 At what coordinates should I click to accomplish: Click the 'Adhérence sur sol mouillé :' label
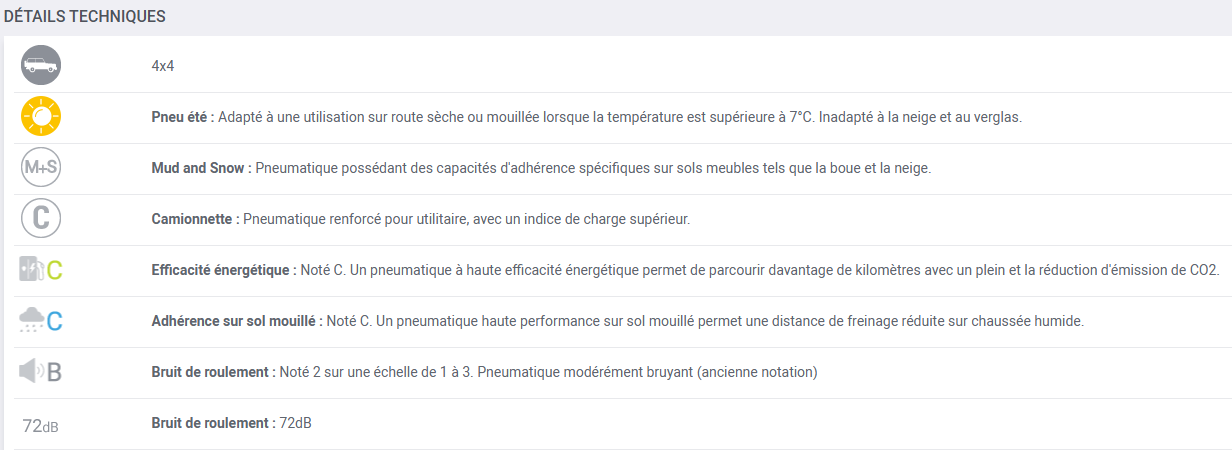pos(237,321)
